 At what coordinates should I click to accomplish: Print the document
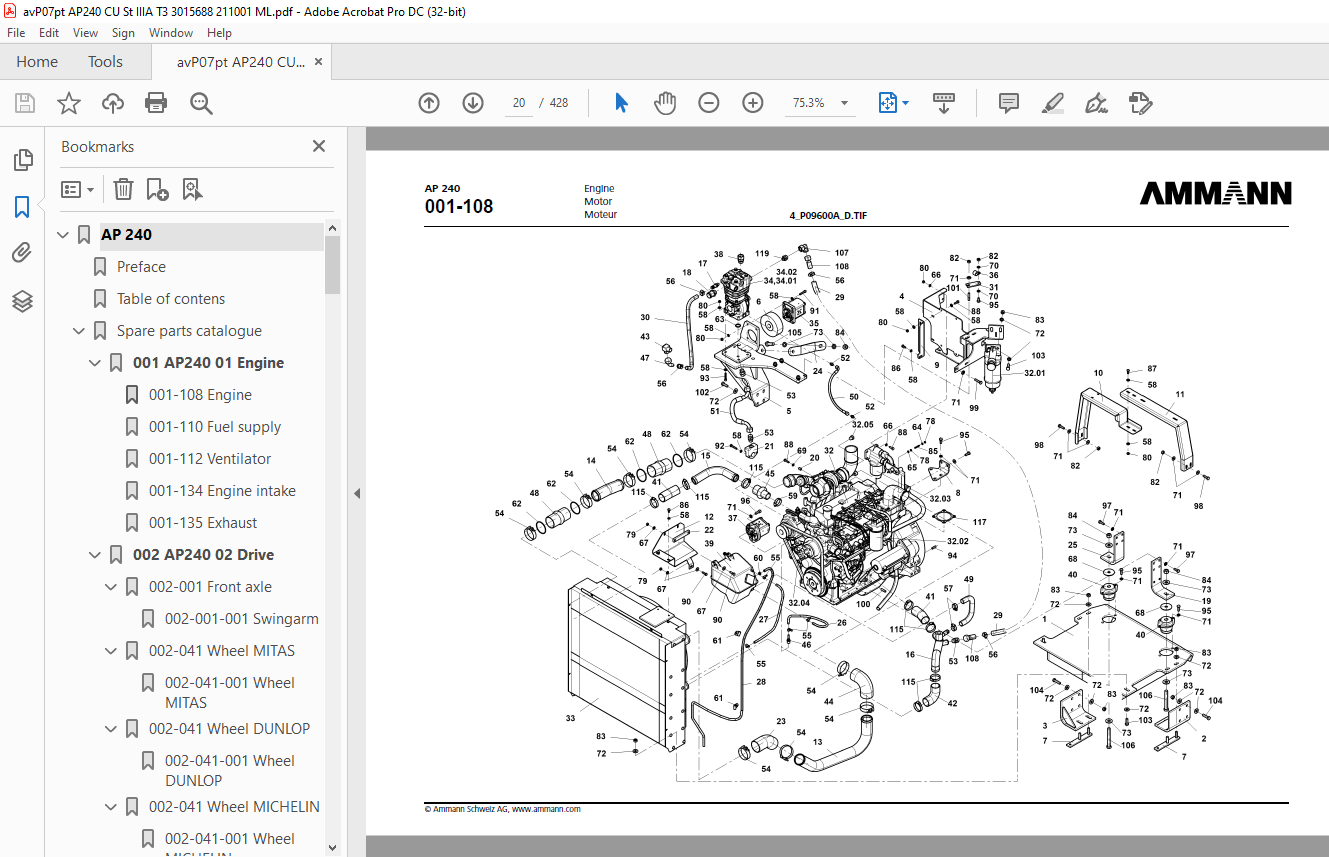[x=156, y=103]
